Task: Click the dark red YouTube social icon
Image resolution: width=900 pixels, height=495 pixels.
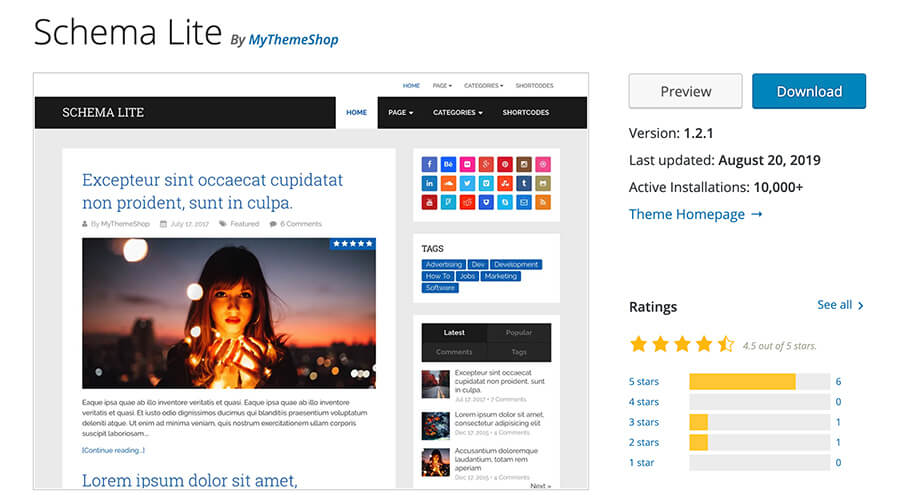Action: tap(429, 202)
